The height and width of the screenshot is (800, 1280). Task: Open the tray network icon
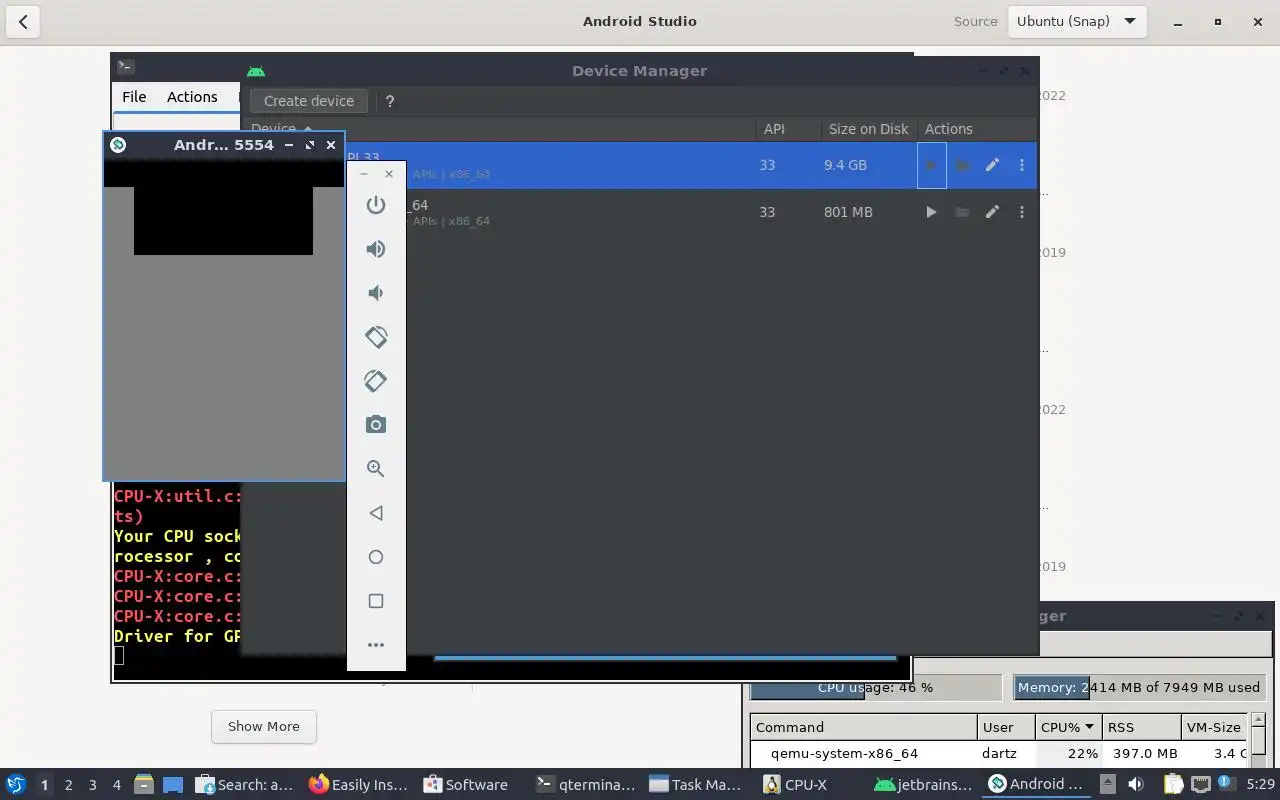click(1201, 784)
